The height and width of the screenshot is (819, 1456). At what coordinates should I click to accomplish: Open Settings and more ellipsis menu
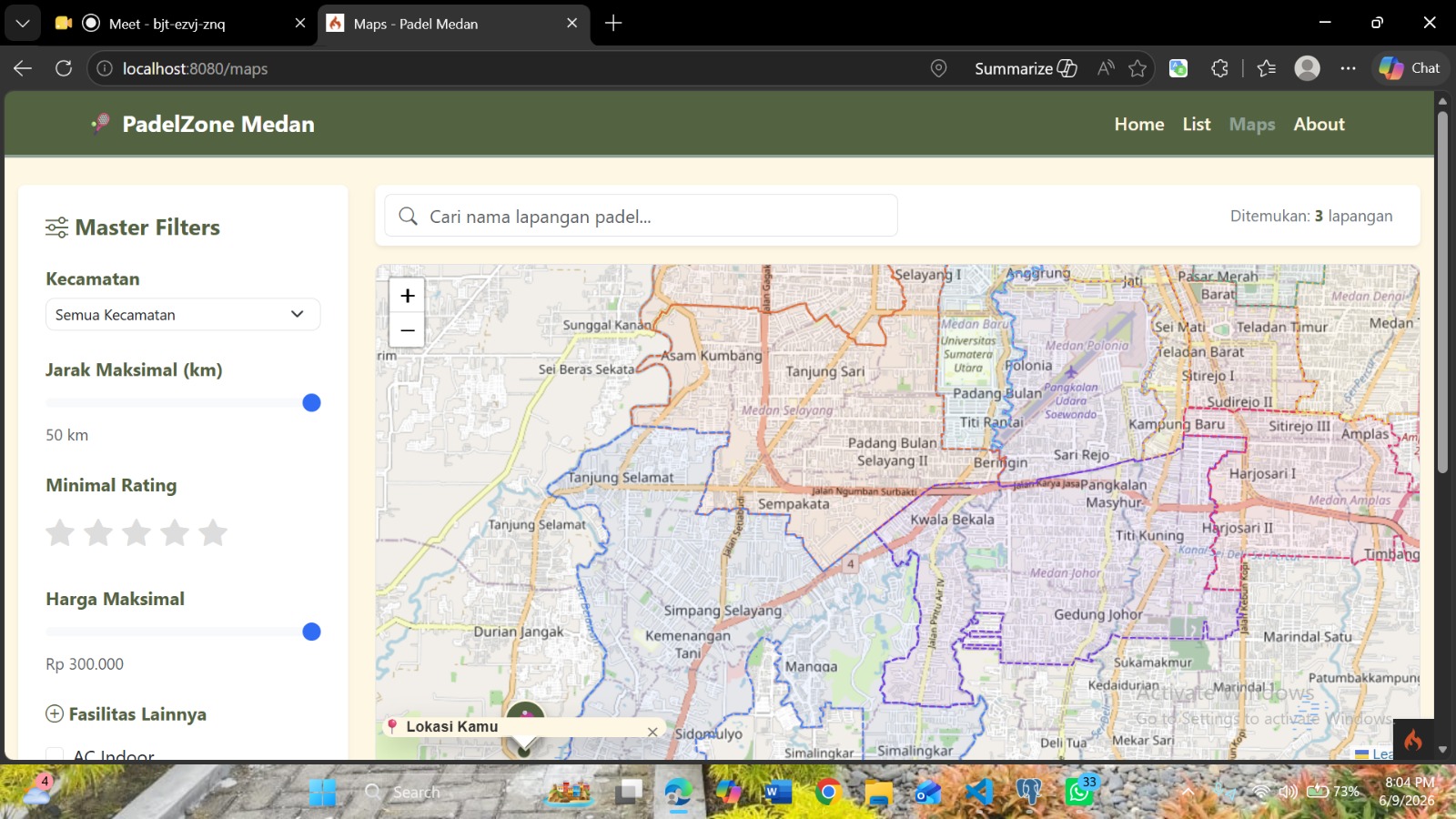click(1348, 68)
